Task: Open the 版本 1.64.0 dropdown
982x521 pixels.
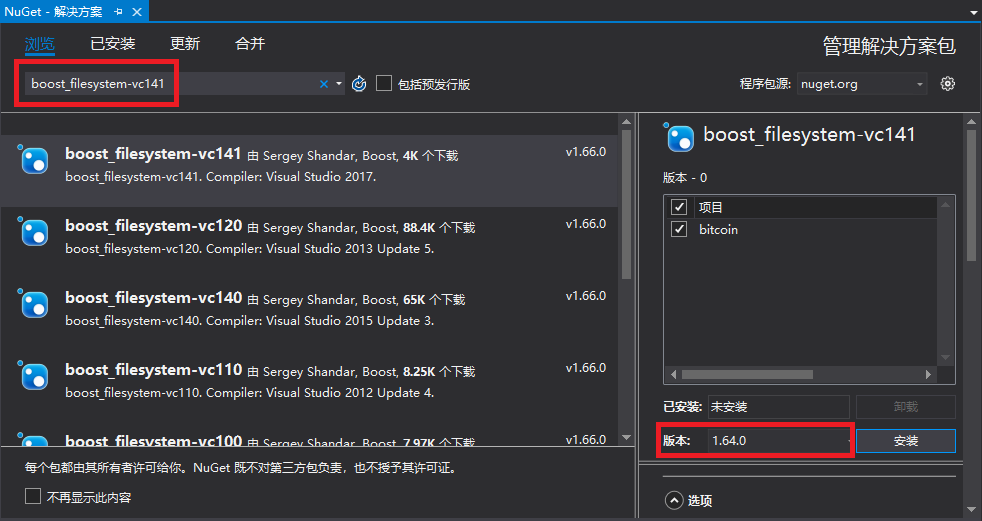Action: [x=780, y=441]
